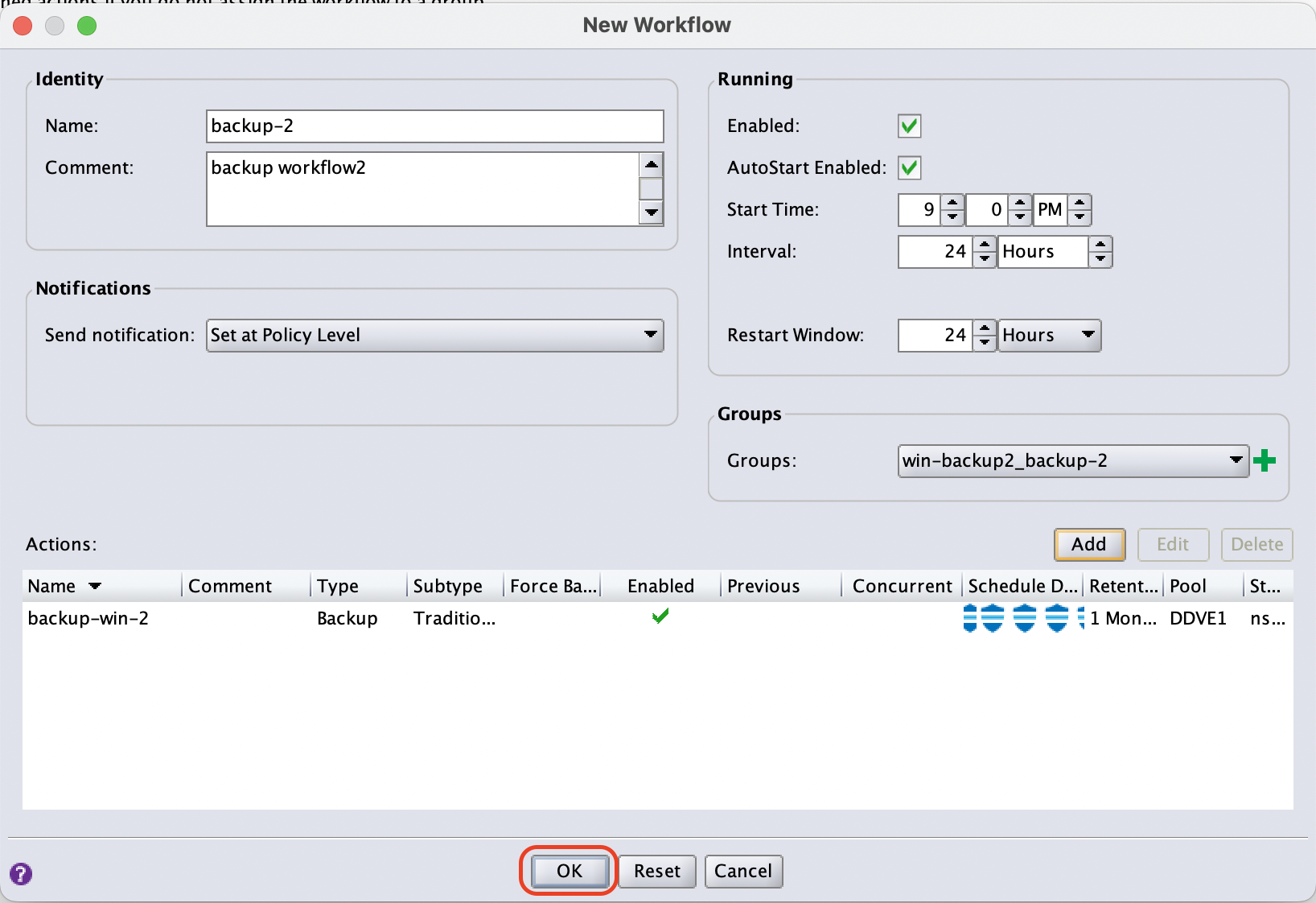The height and width of the screenshot is (903, 1316).
Task: Step Interval units Hours spinner up
Action: coord(1100,244)
